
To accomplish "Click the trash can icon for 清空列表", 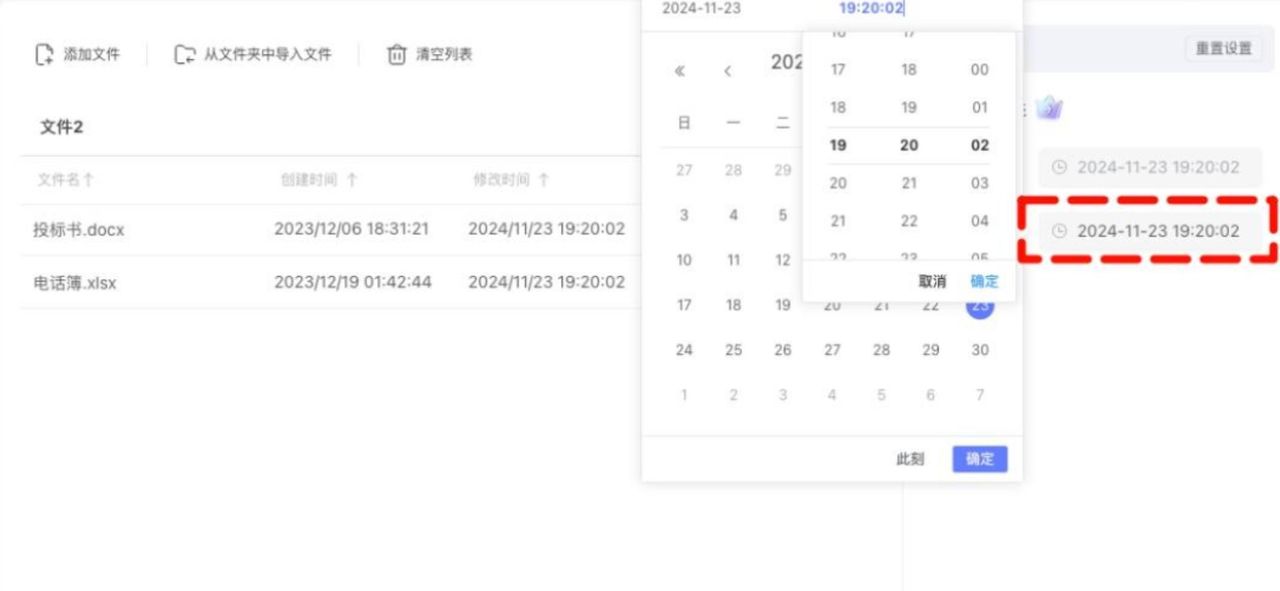I will [397, 55].
